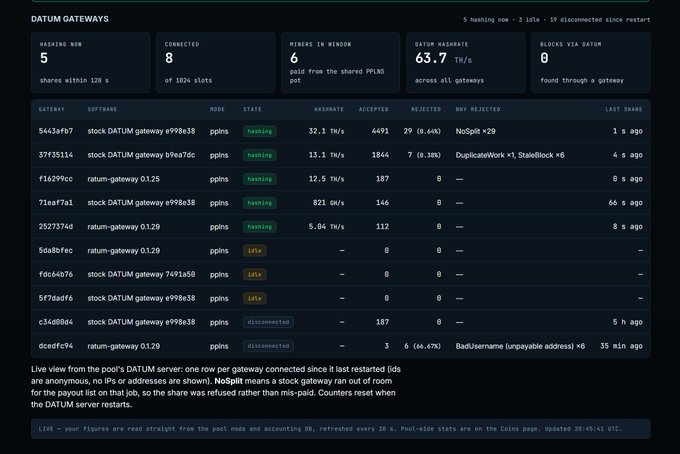Click the idle badge in the 5f7dadf6 row
Viewport: 680px width, 454px height.
coord(255,298)
